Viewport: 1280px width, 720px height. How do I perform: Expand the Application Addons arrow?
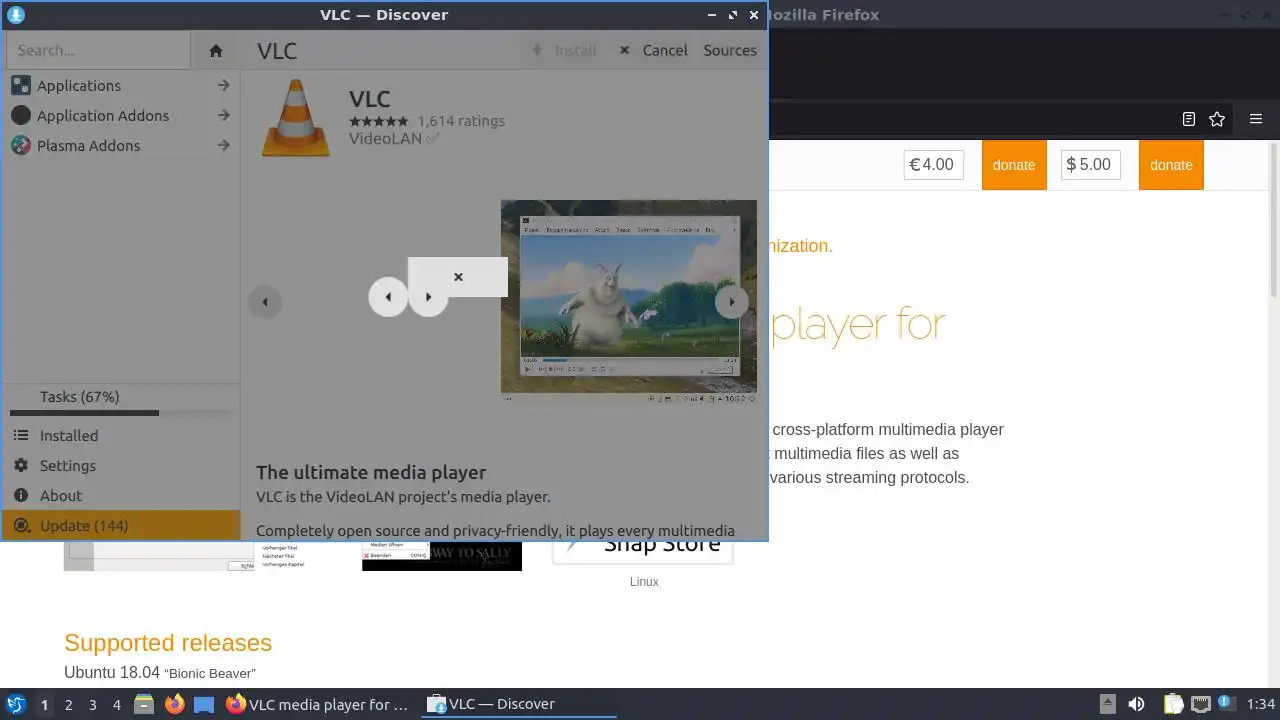tap(224, 116)
